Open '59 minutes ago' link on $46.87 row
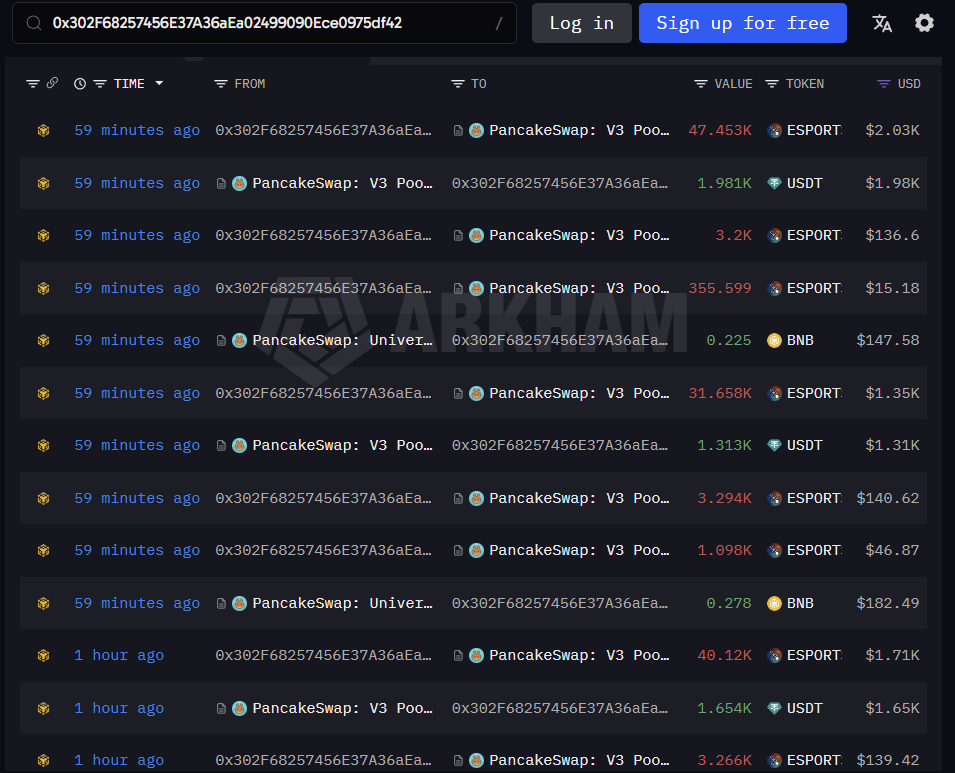 pyautogui.click(x=137, y=551)
